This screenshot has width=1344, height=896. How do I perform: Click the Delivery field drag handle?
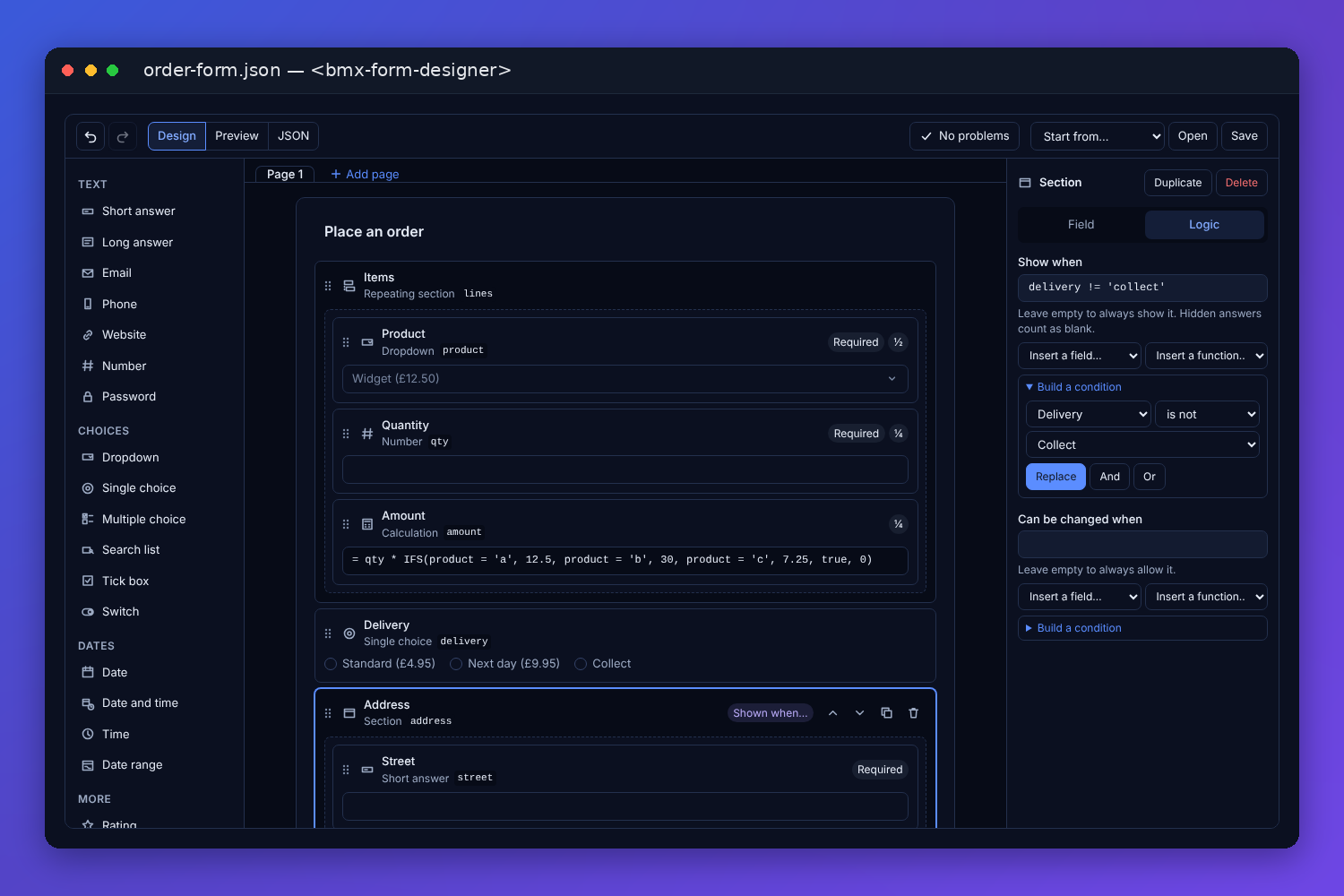328,633
